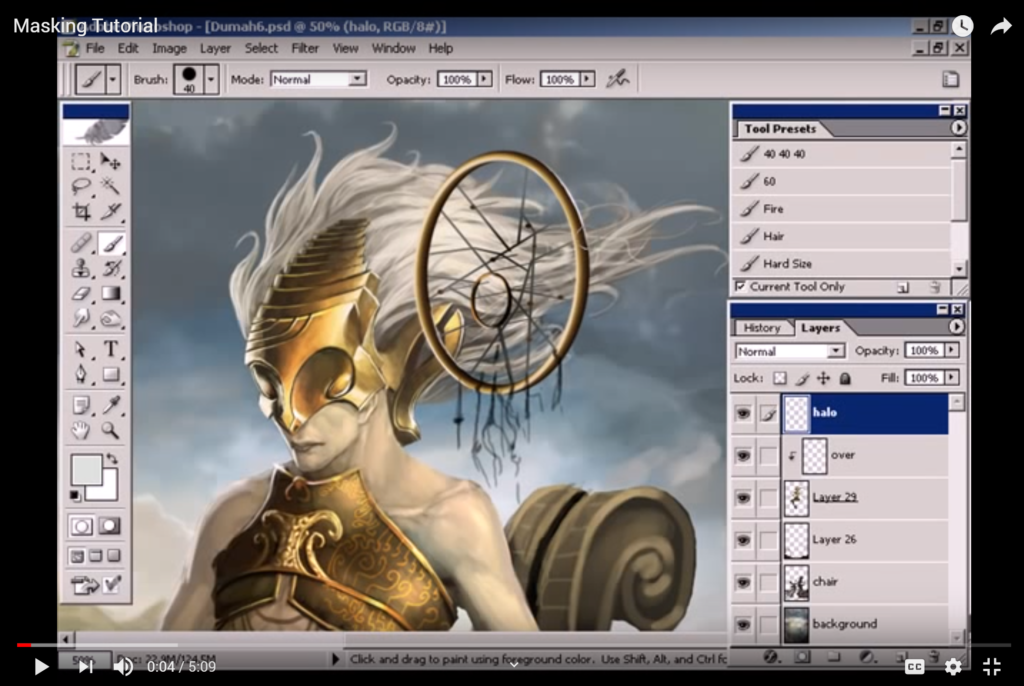This screenshot has height=686, width=1024.
Task: Select the Clone Stamp tool
Action: point(81,268)
